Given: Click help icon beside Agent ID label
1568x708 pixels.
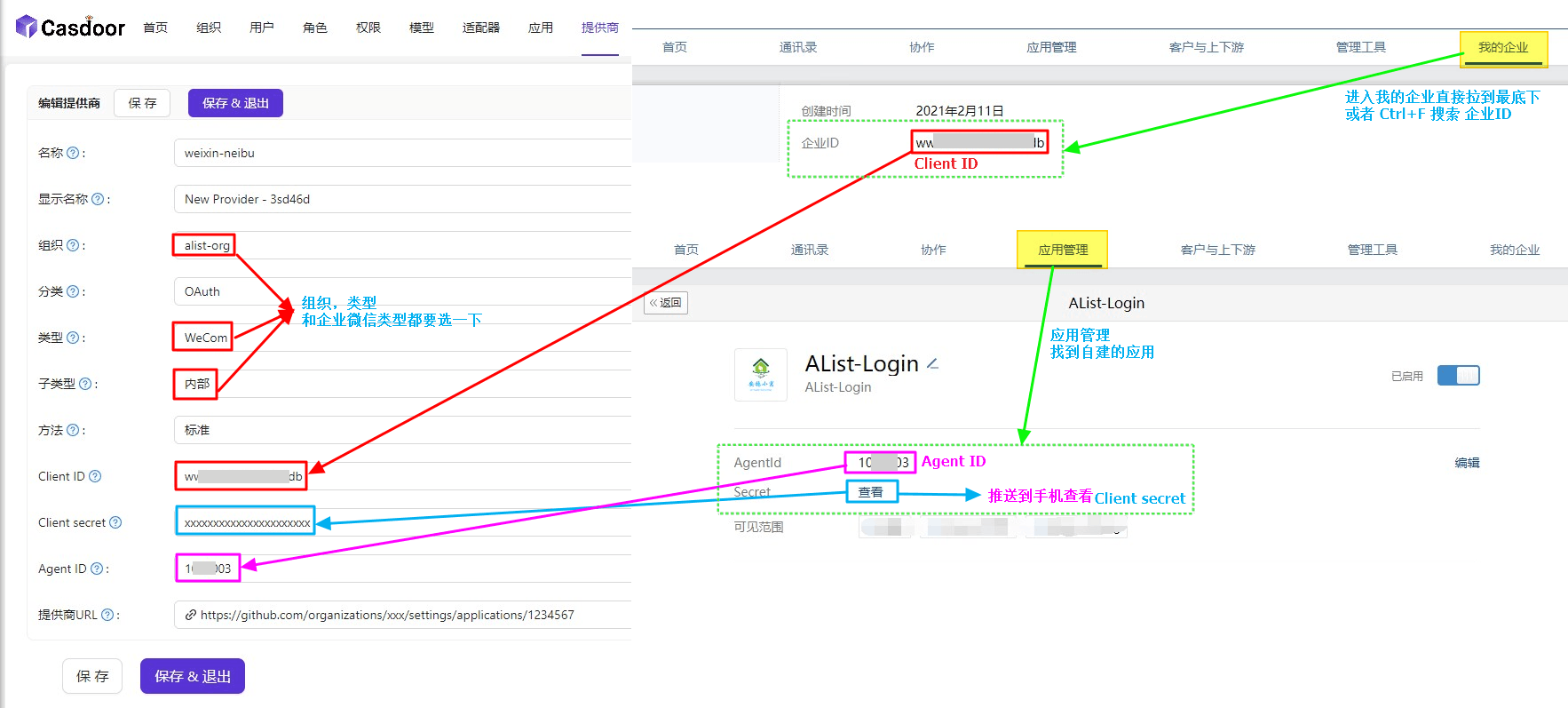Looking at the screenshot, I should 97,569.
